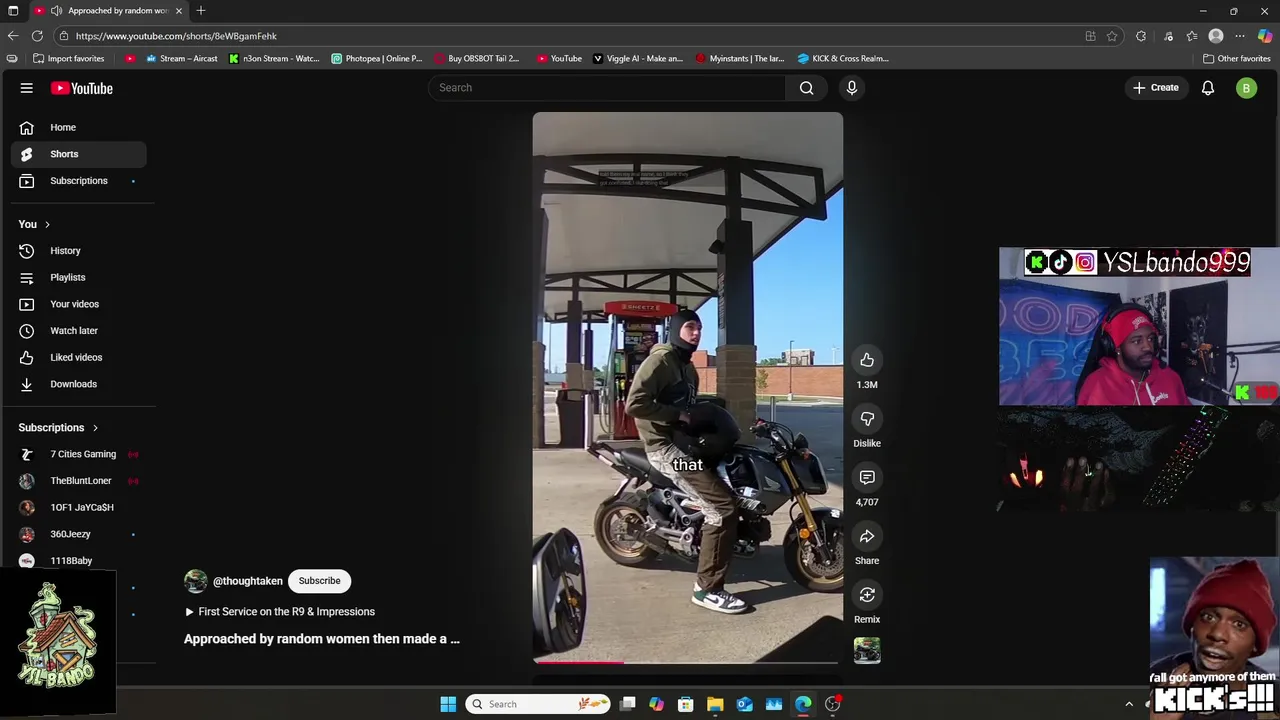Click the address bar URL

176,36
